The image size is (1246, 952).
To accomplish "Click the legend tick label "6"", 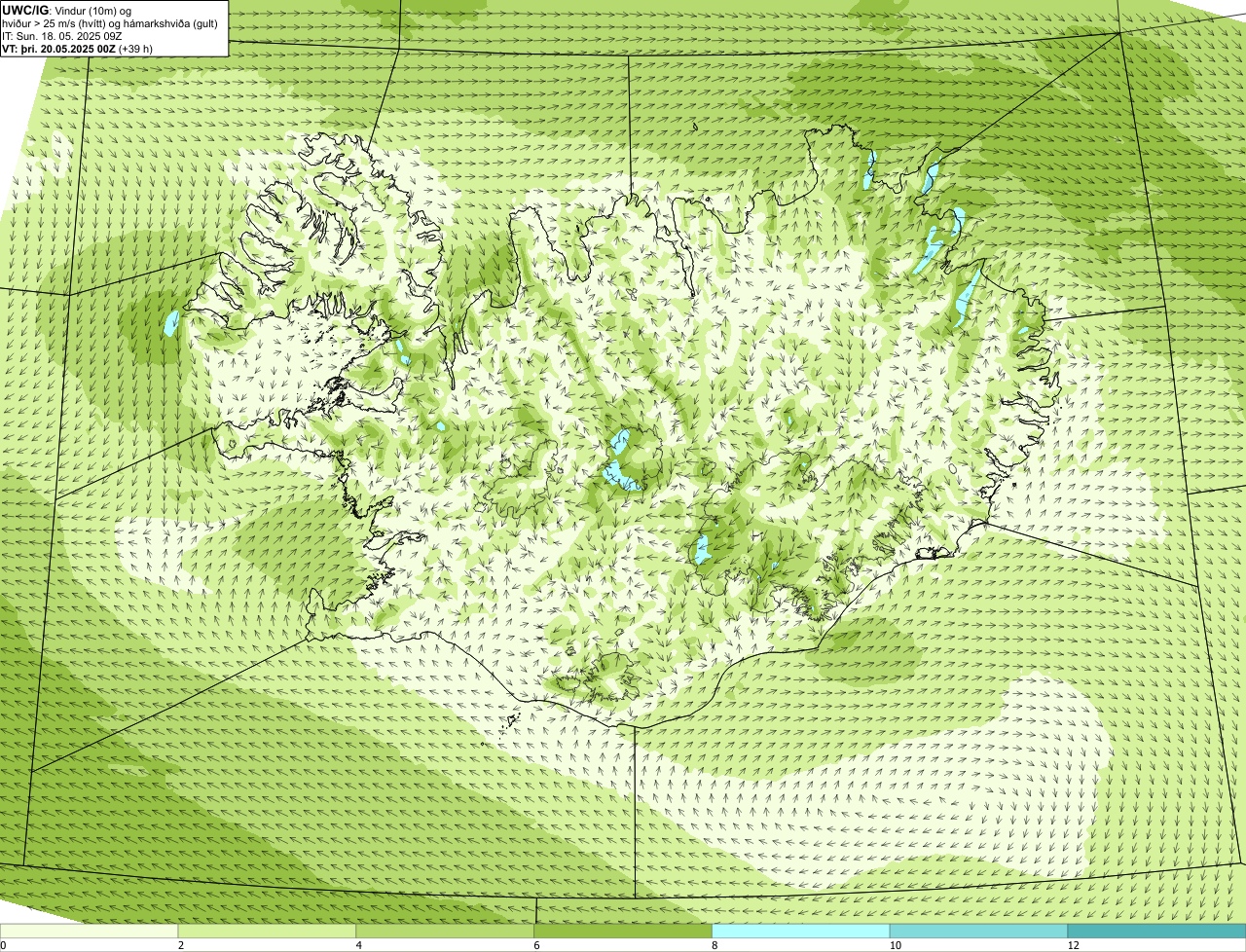I will coord(536,945).
